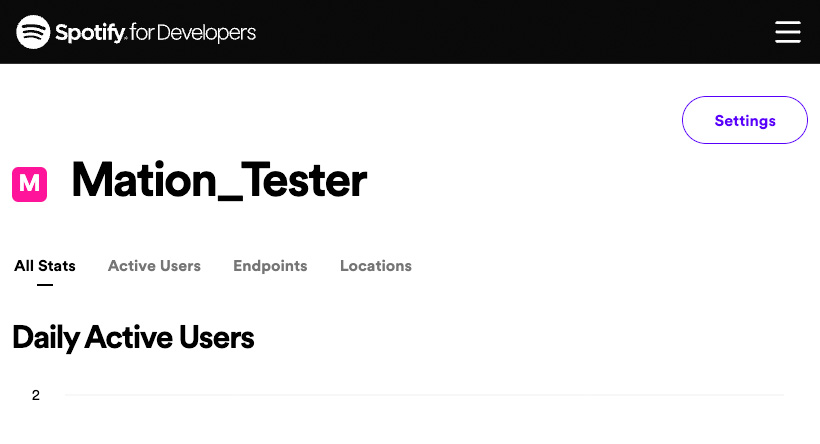Click the chart gridline at value 2
Image resolution: width=820 pixels, height=444 pixels.
pyautogui.click(x=424, y=395)
